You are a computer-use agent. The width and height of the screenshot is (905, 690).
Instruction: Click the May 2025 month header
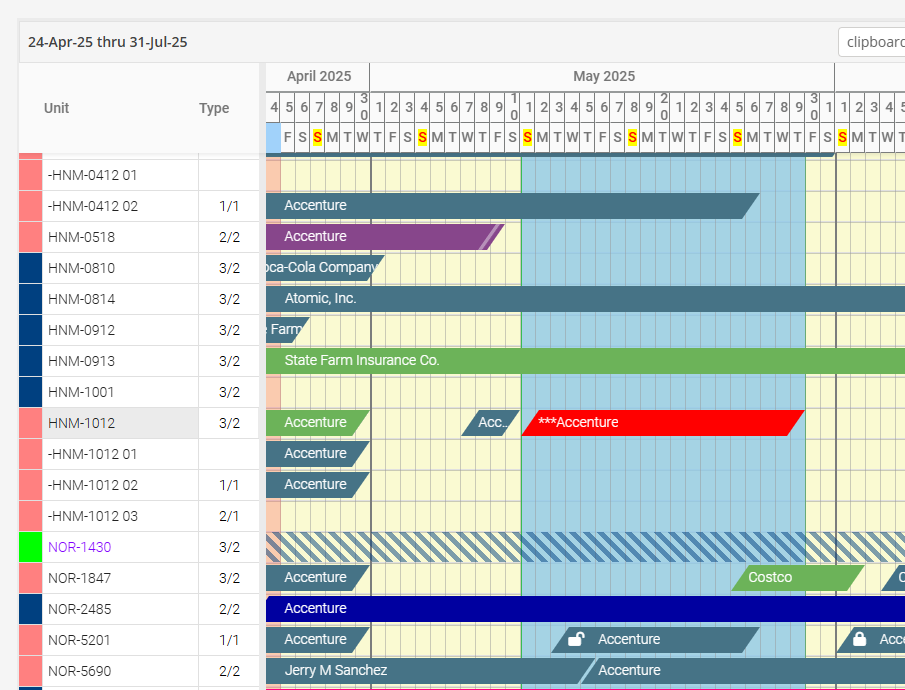tap(603, 76)
